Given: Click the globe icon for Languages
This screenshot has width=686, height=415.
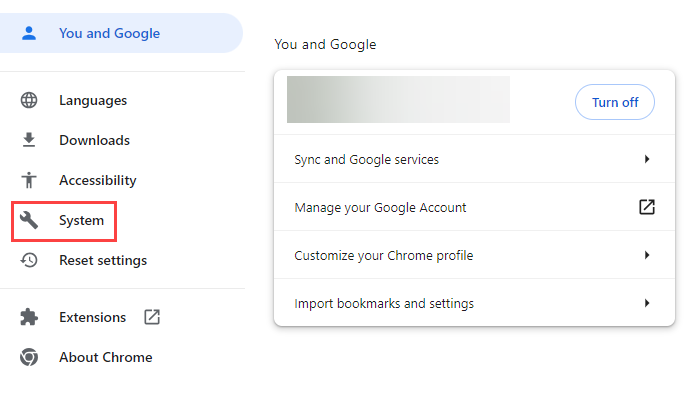Looking at the screenshot, I should pyautogui.click(x=29, y=100).
